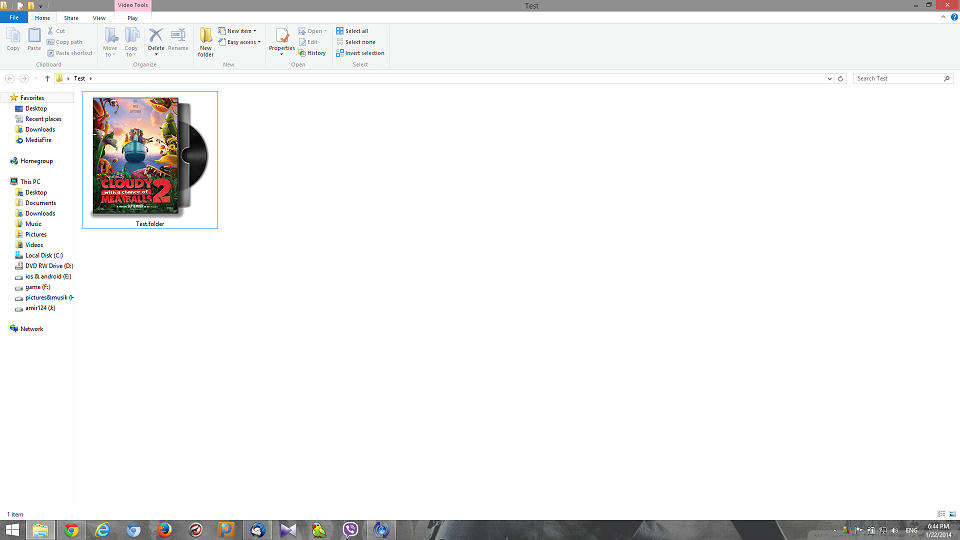Click the Edit button in Open group
This screenshot has height=540, width=960.
pos(308,42)
